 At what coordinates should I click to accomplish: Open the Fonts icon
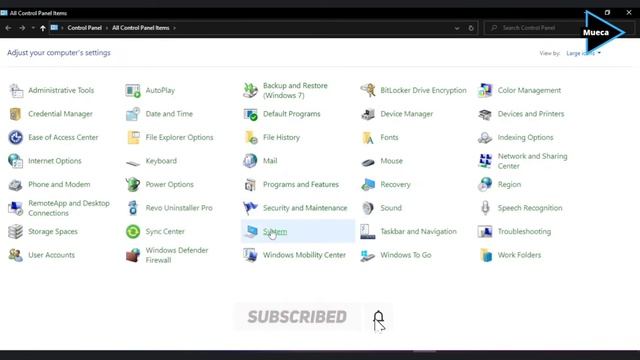(368, 137)
